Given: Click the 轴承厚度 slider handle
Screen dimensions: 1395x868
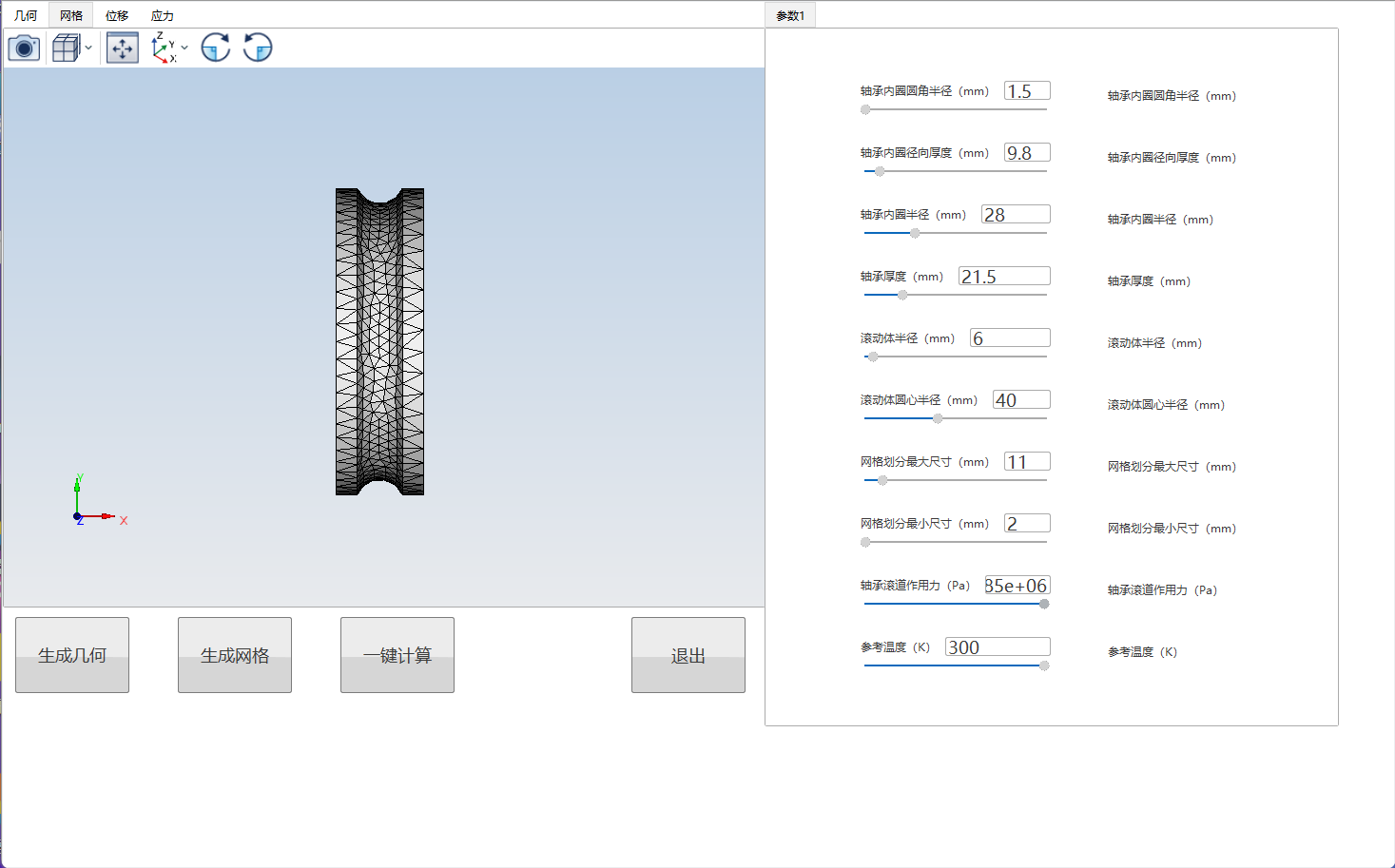Looking at the screenshot, I should click(x=902, y=295).
